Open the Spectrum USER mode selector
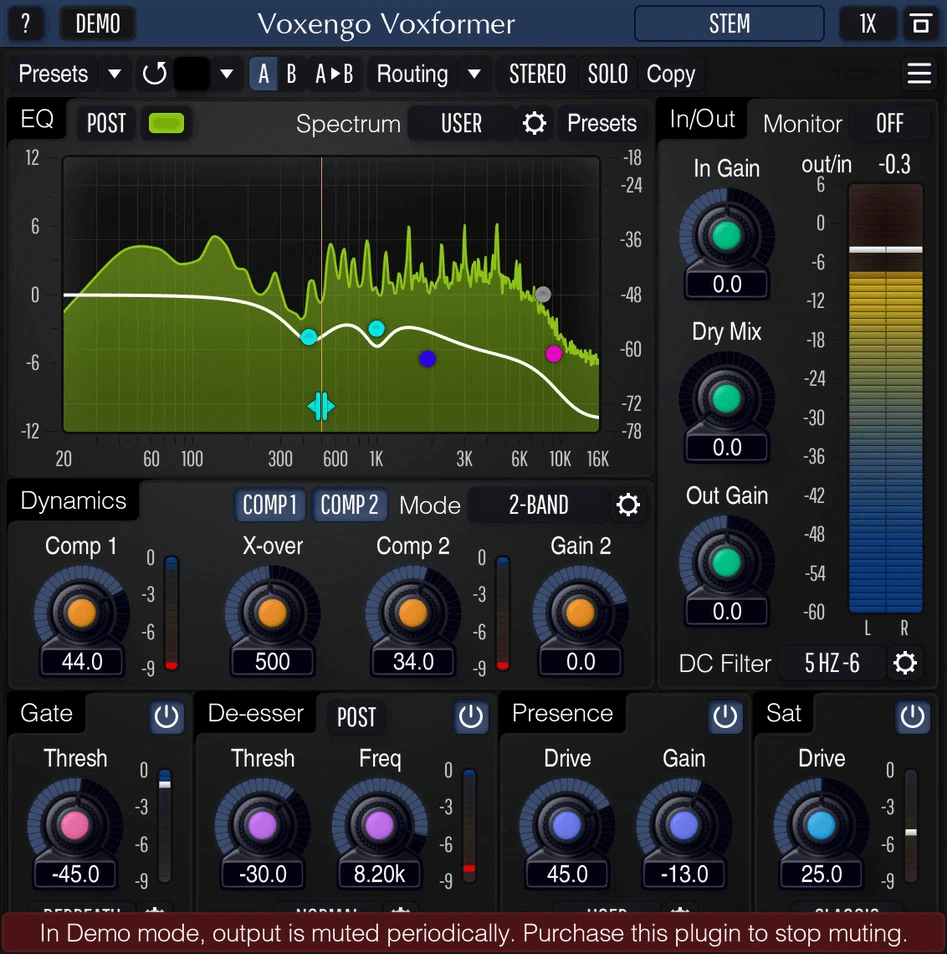The width and height of the screenshot is (947, 954). (x=461, y=124)
